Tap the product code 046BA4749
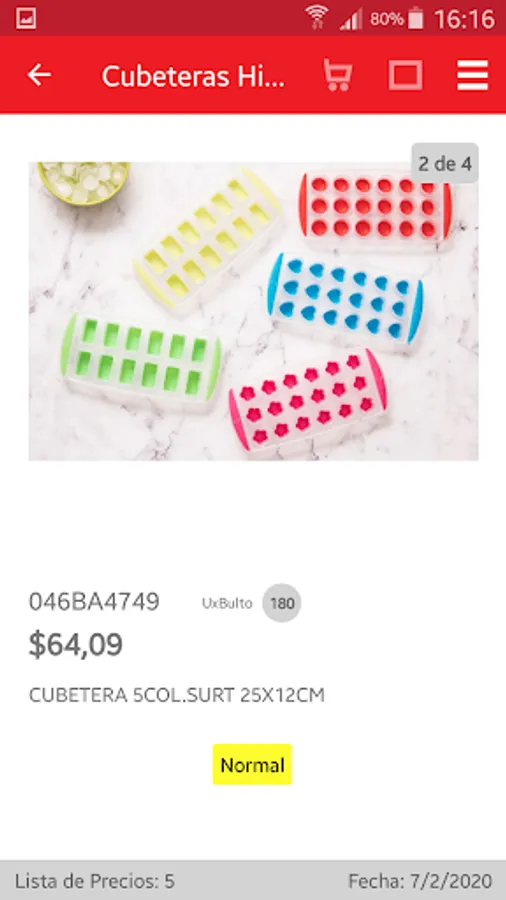This screenshot has height=900, width=506. (94, 602)
